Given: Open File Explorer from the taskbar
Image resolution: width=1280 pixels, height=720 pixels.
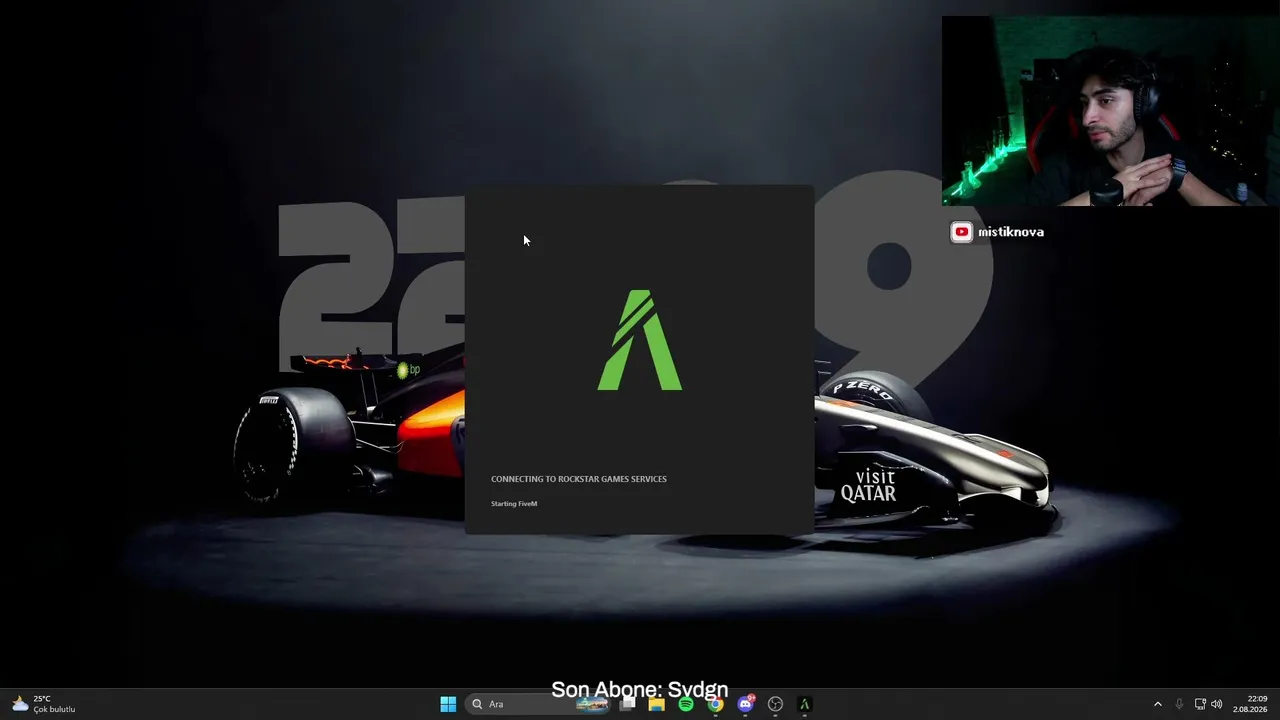Looking at the screenshot, I should click(x=656, y=704).
